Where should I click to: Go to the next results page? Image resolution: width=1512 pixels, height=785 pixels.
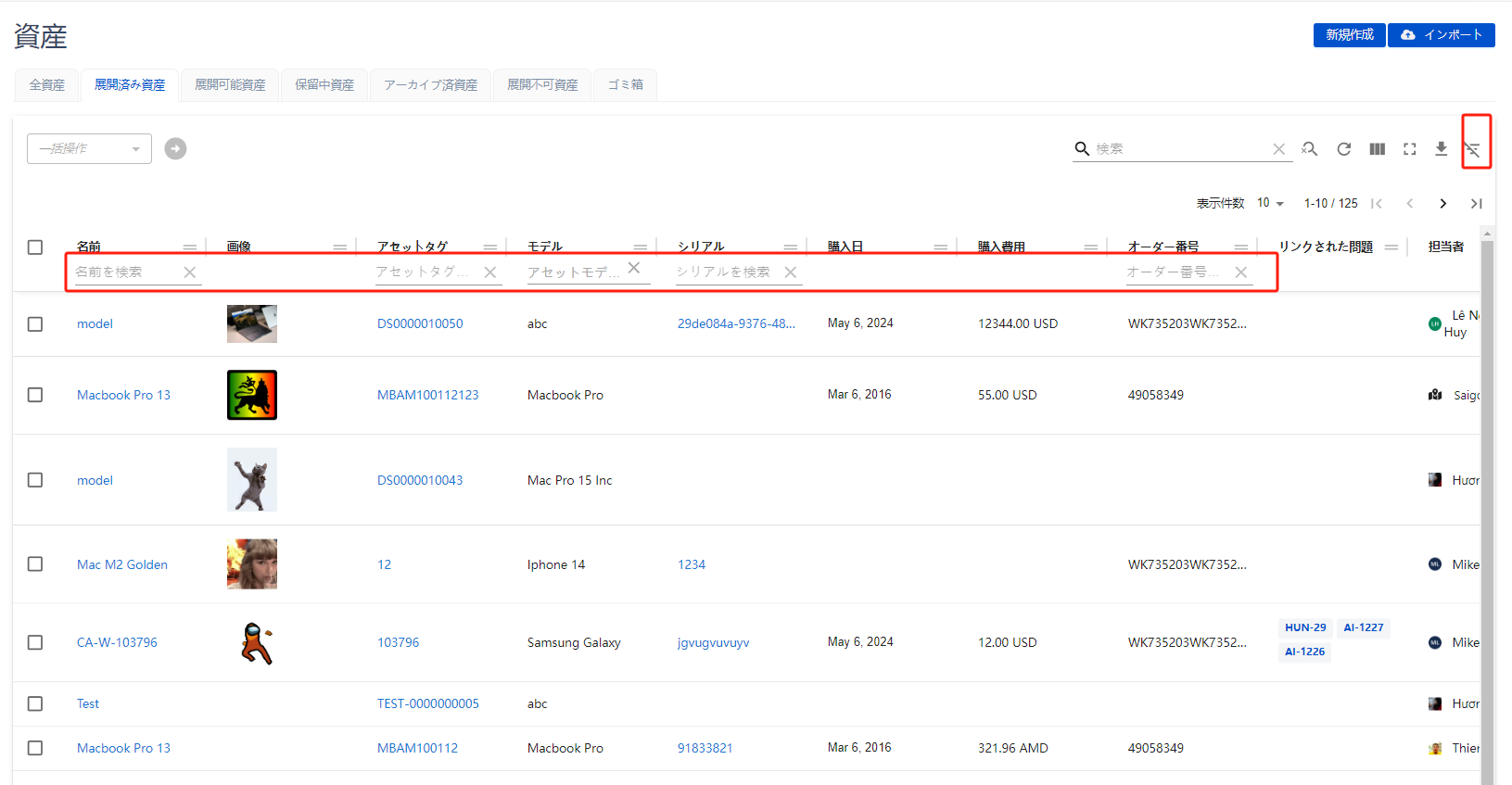[x=1442, y=204]
